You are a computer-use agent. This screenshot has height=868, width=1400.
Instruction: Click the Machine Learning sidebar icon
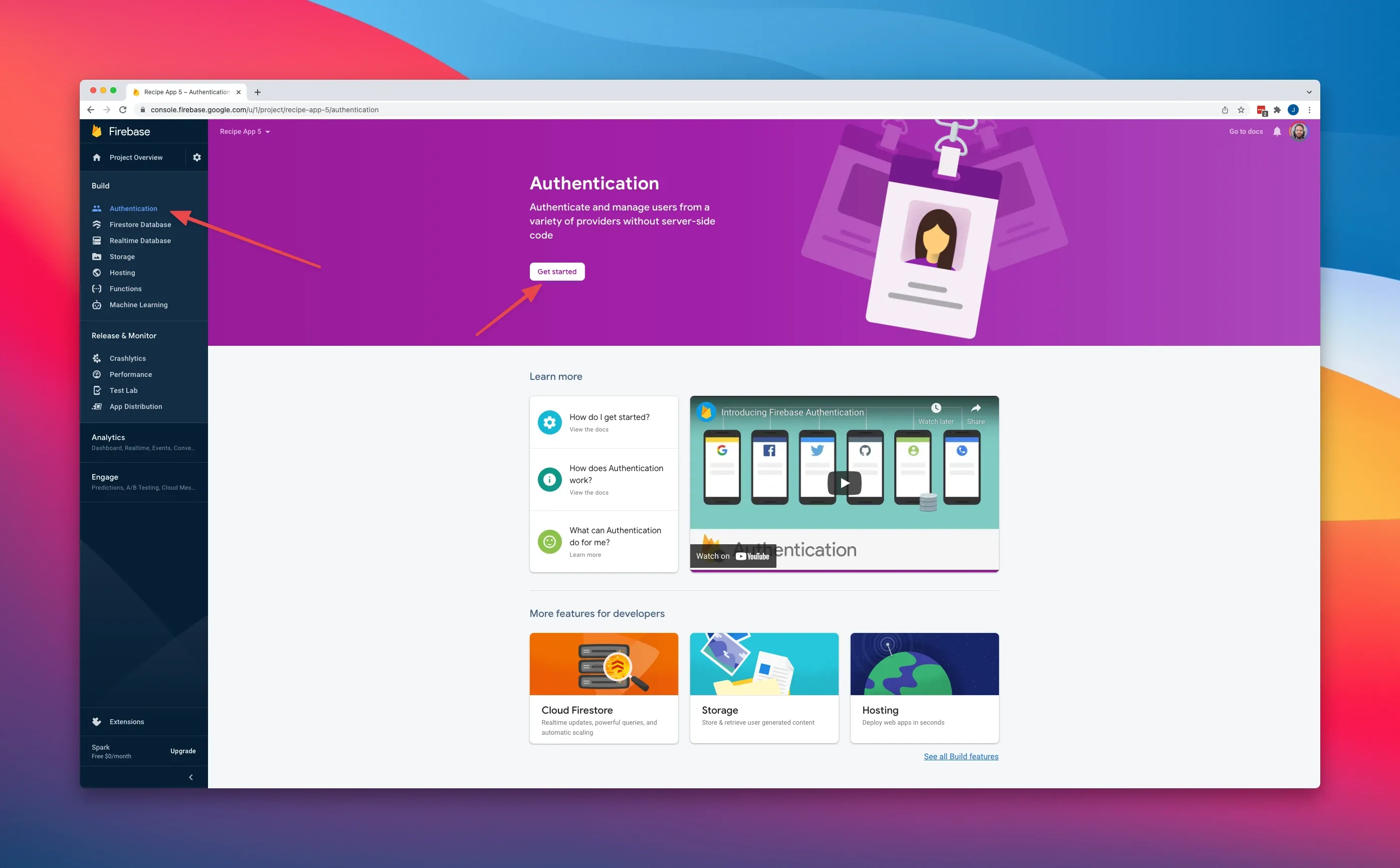(97, 305)
